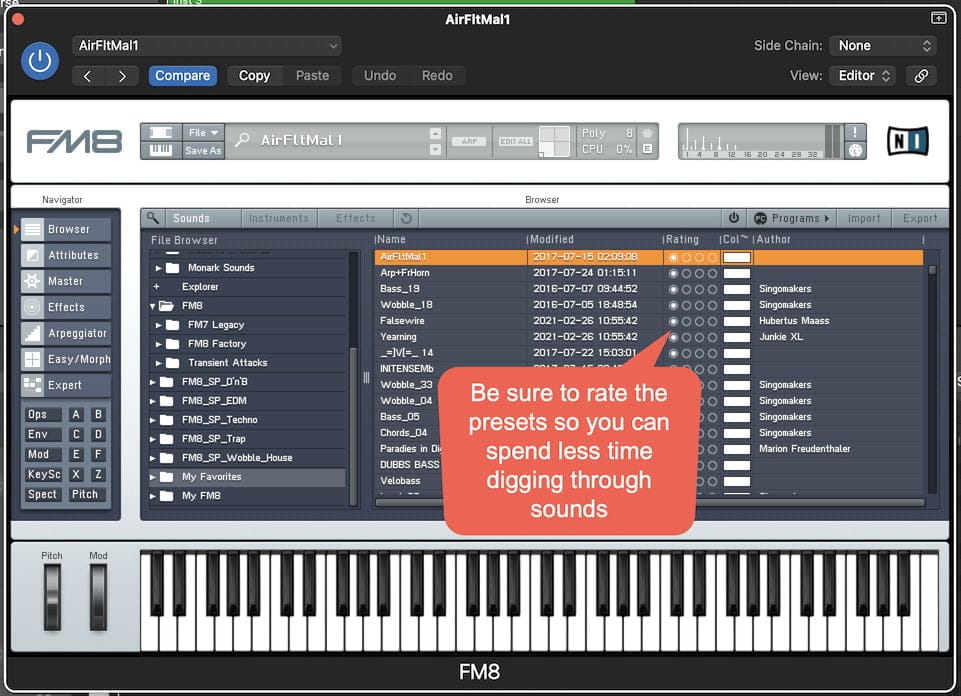This screenshot has width=961, height=696.
Task: Click the link chain icon button
Action: (x=920, y=76)
